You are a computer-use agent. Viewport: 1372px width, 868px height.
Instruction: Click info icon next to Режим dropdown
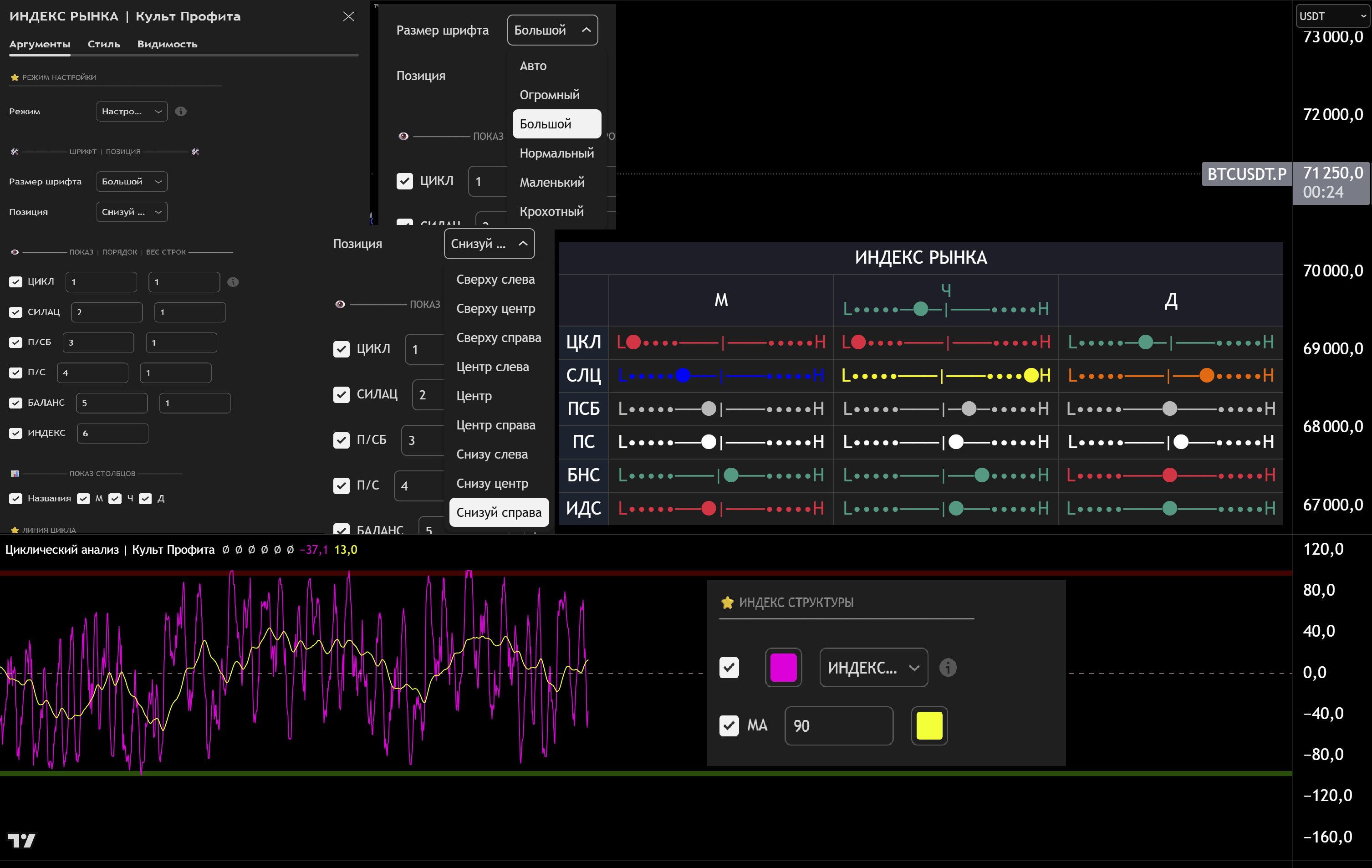coord(181,111)
